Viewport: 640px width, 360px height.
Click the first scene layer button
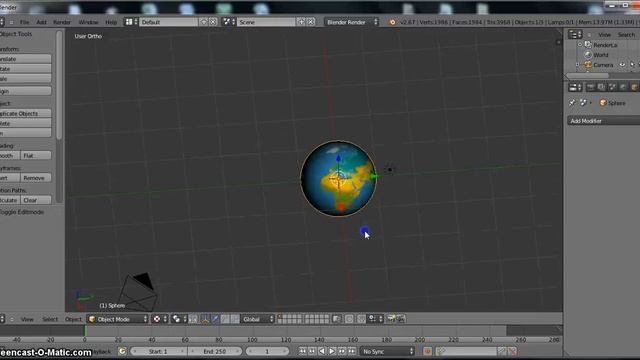click(280, 317)
